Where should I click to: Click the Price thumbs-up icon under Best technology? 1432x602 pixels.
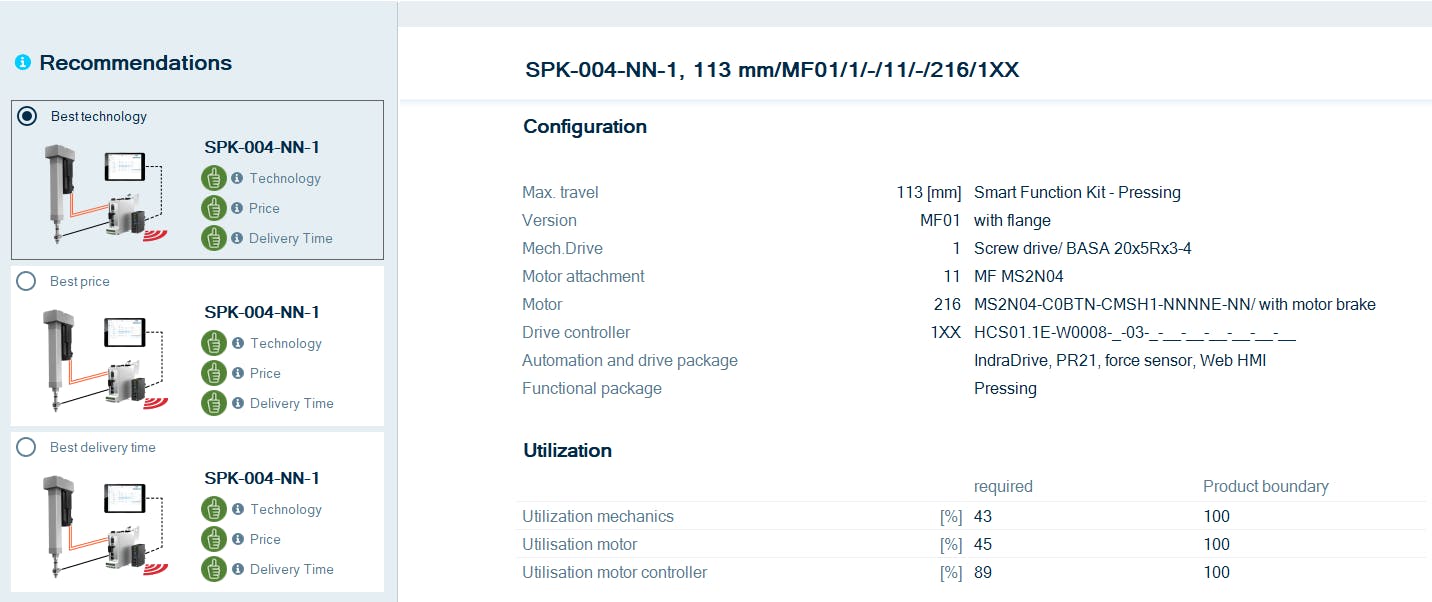pos(213,208)
